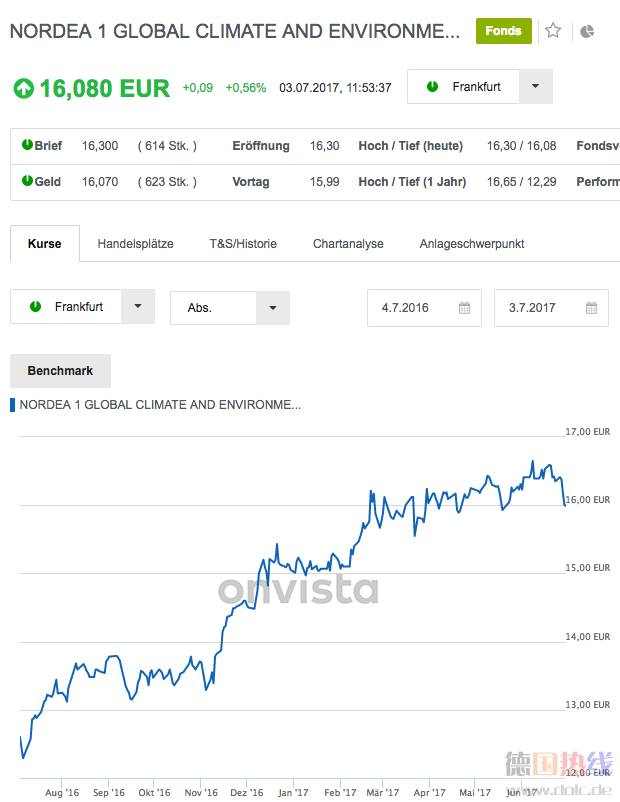The height and width of the screenshot is (802, 620).
Task: Click the ( 623 Stk. ) quantity
Action: click(167, 182)
